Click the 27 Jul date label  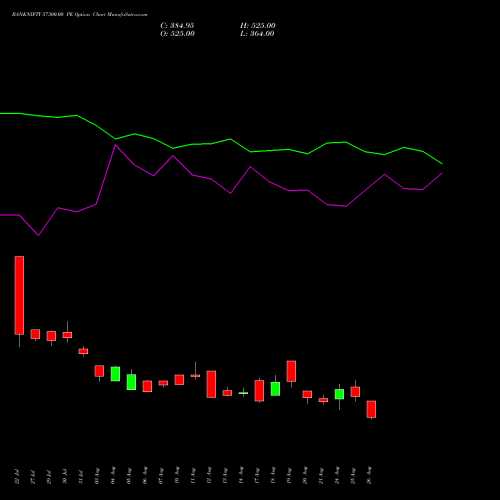(x=33, y=477)
